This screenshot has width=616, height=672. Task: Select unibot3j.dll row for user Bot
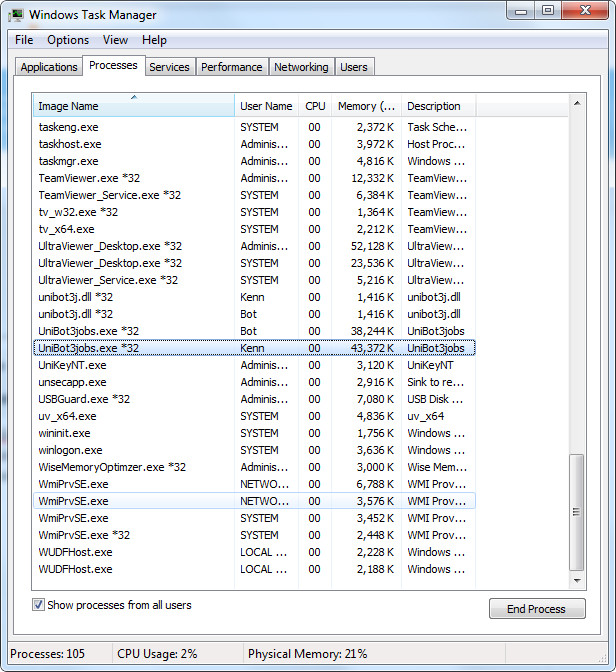tap(254, 314)
